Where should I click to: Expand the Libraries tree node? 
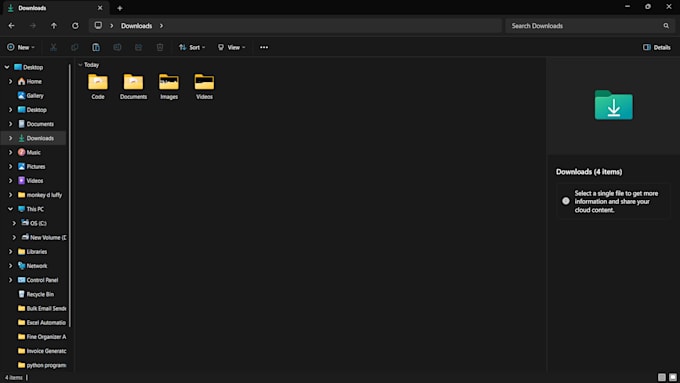10,252
